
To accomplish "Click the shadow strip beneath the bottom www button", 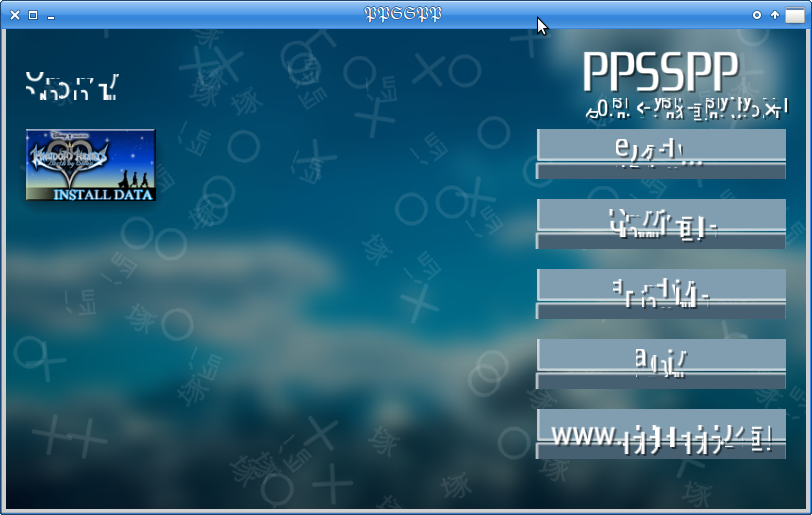I will coord(661,452).
